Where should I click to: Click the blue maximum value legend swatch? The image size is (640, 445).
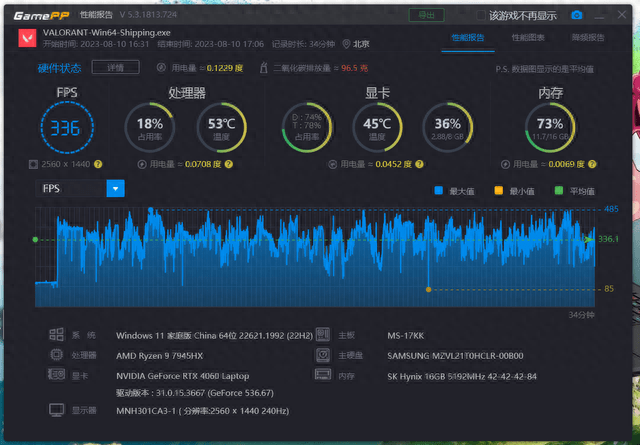coord(439,190)
